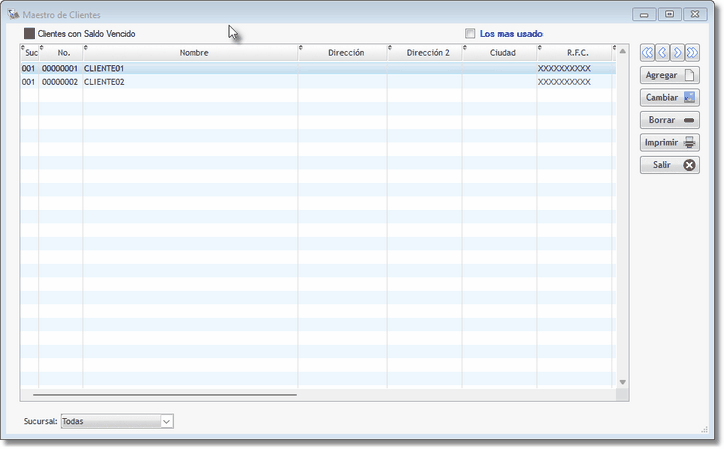Go to the next record with the single-right arrow
The width and height of the screenshot is (724, 449).
coord(677,53)
